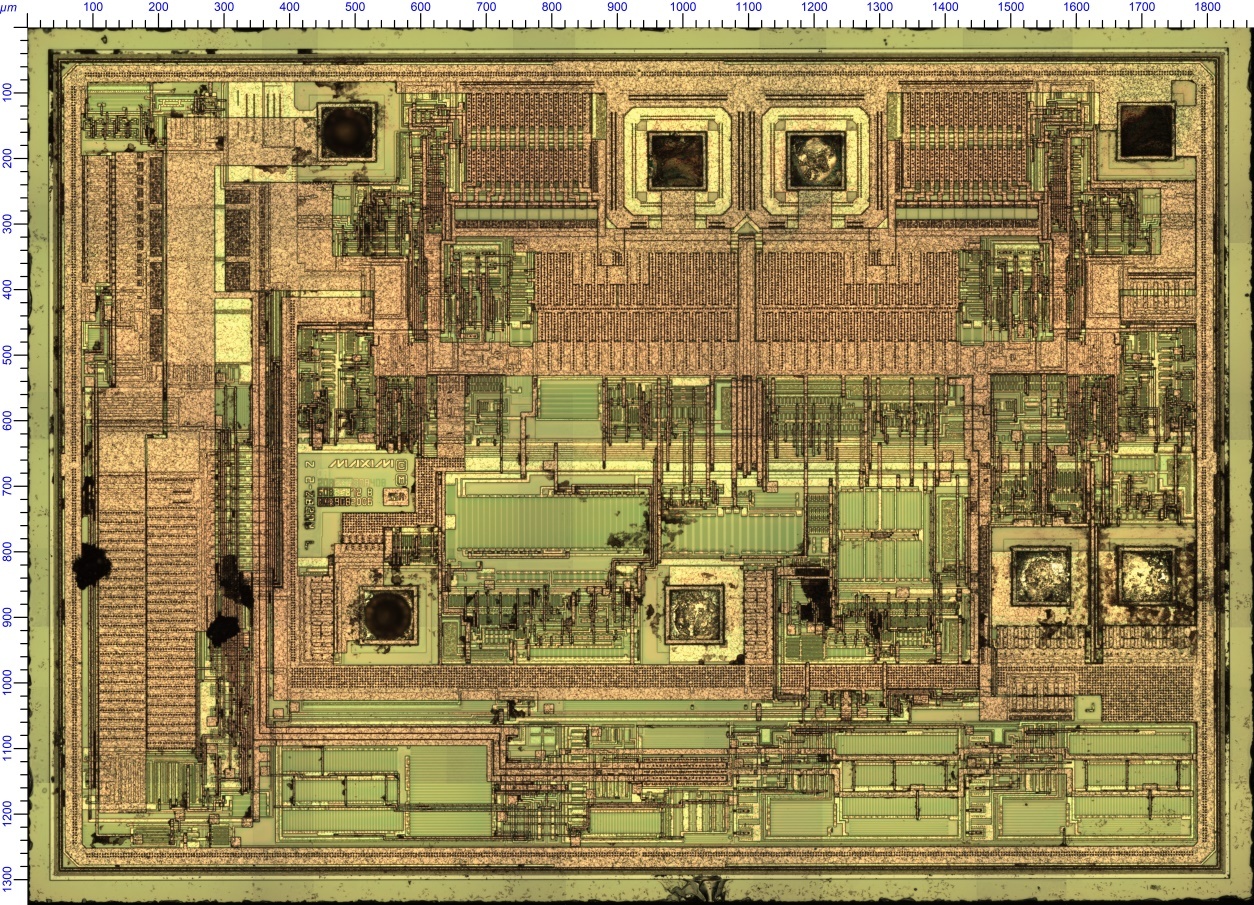Select 1000 on the vertical ruler
1254x905 pixels.
click(7, 682)
